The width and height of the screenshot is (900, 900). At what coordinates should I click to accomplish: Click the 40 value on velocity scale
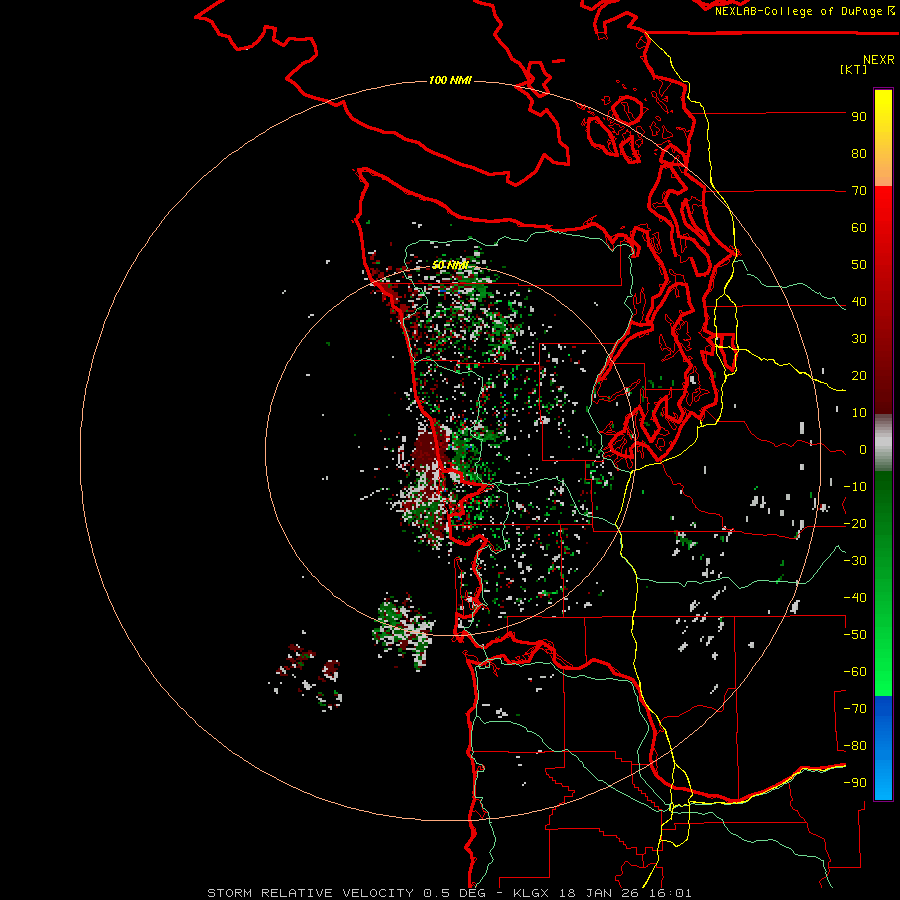[x=859, y=301]
